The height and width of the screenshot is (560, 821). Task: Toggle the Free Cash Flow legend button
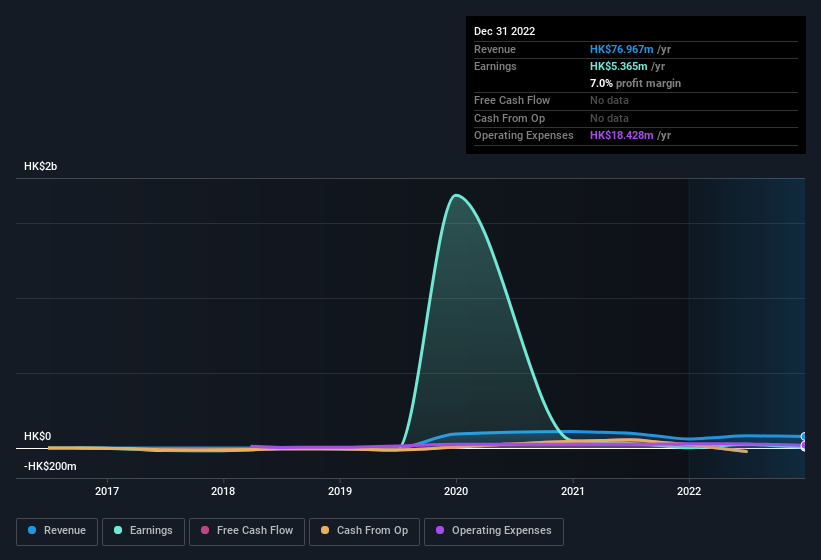(x=247, y=531)
